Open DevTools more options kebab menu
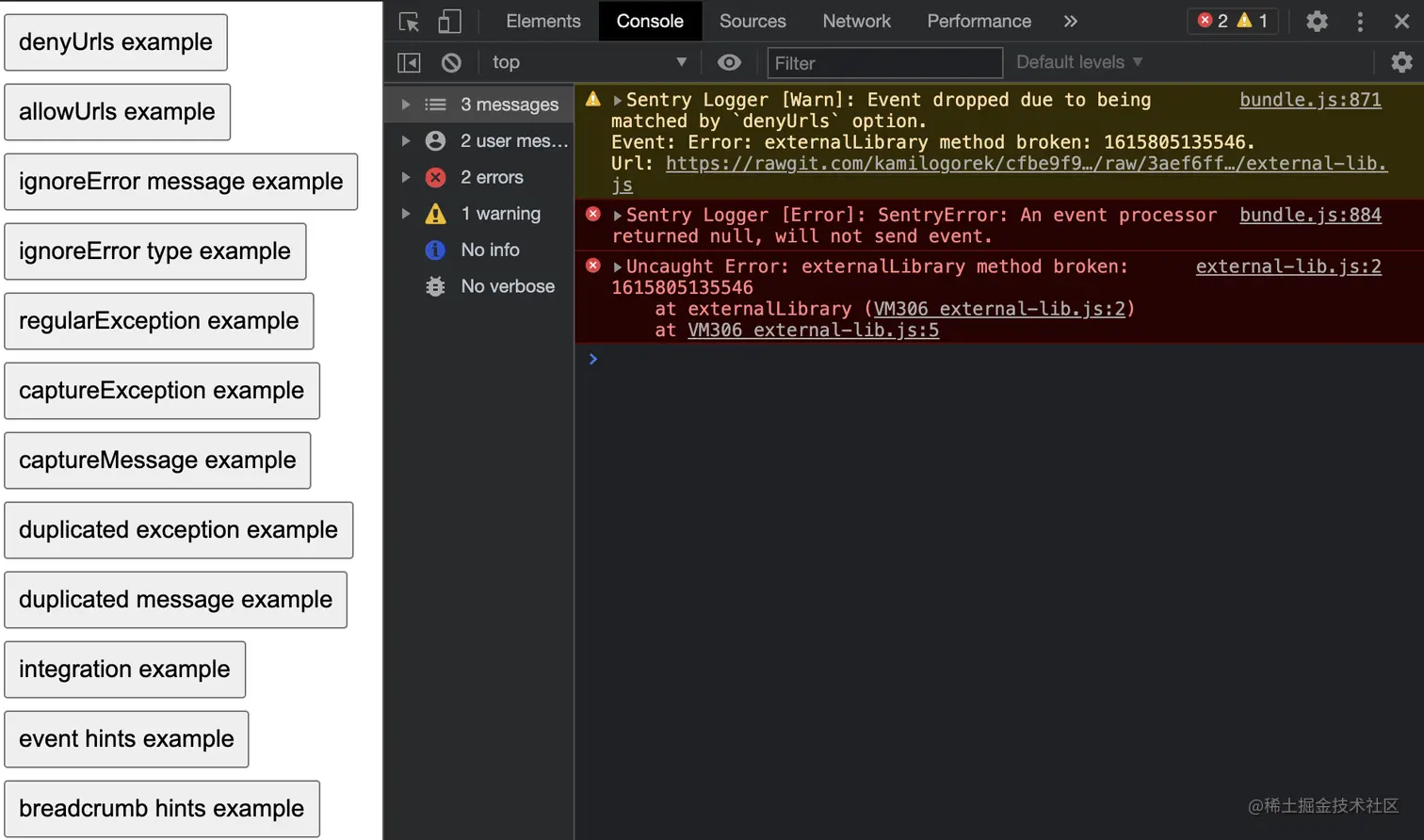 pyautogui.click(x=1360, y=22)
